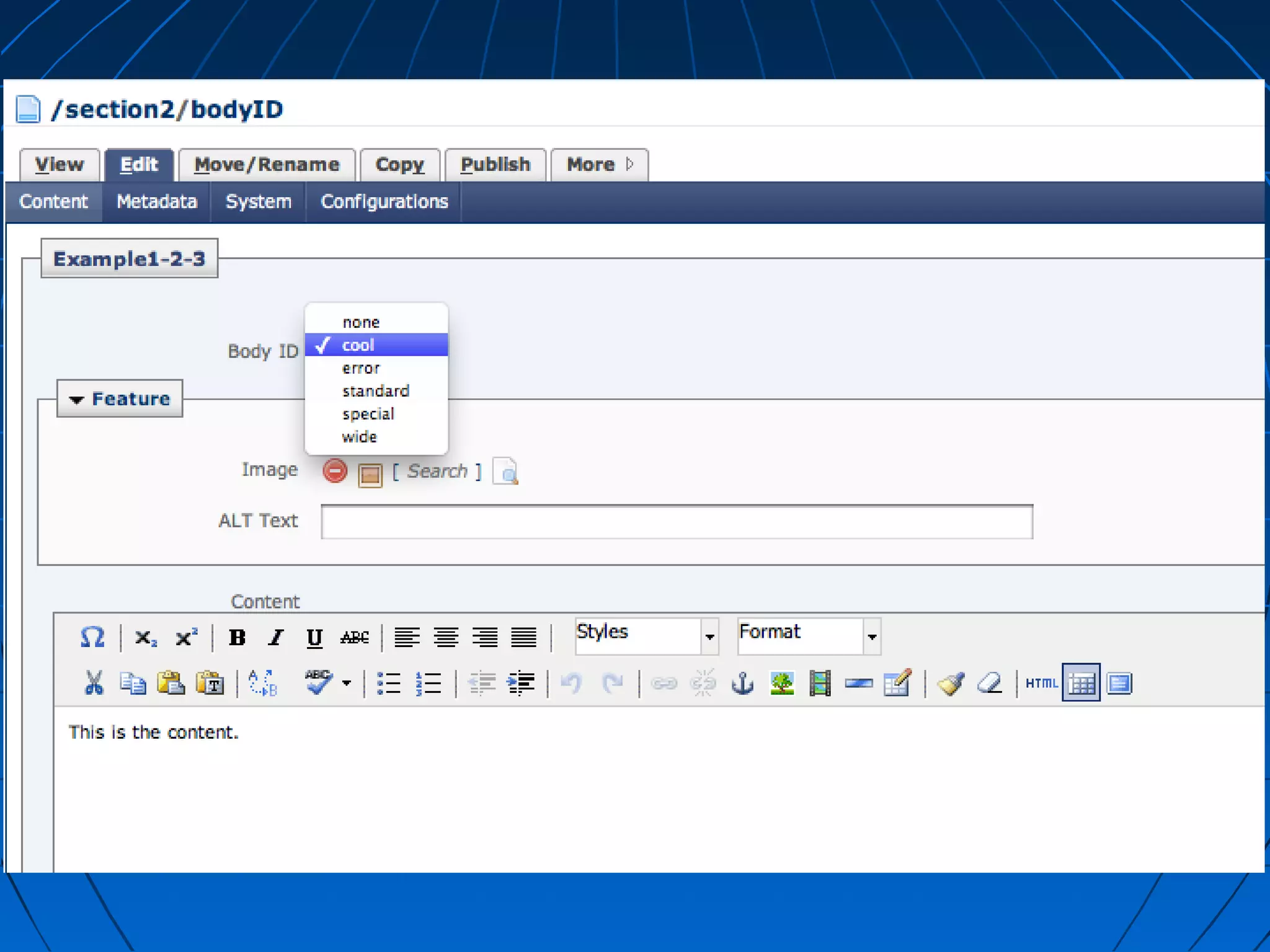The image size is (1270, 952).
Task: Run spell check
Action: click(x=319, y=682)
